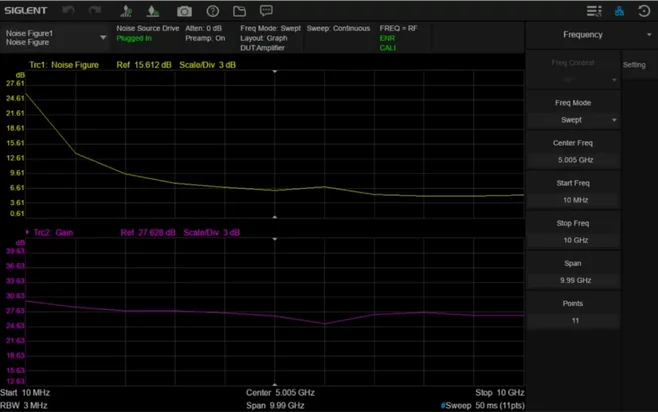Click the preset reset icon
This screenshot has height=412, width=658.
pyautogui.click(x=644, y=10)
